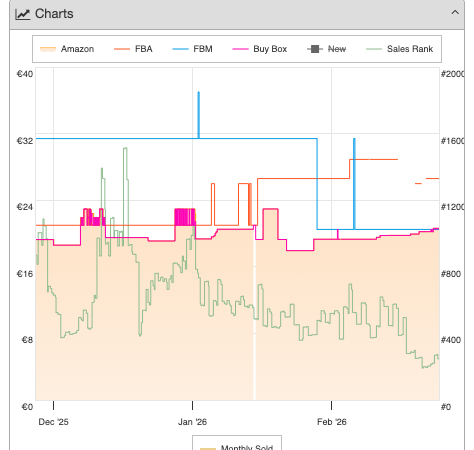Screen dimensions: 474x450
Task: Click the Feb '26 axis label
Action: (x=332, y=422)
